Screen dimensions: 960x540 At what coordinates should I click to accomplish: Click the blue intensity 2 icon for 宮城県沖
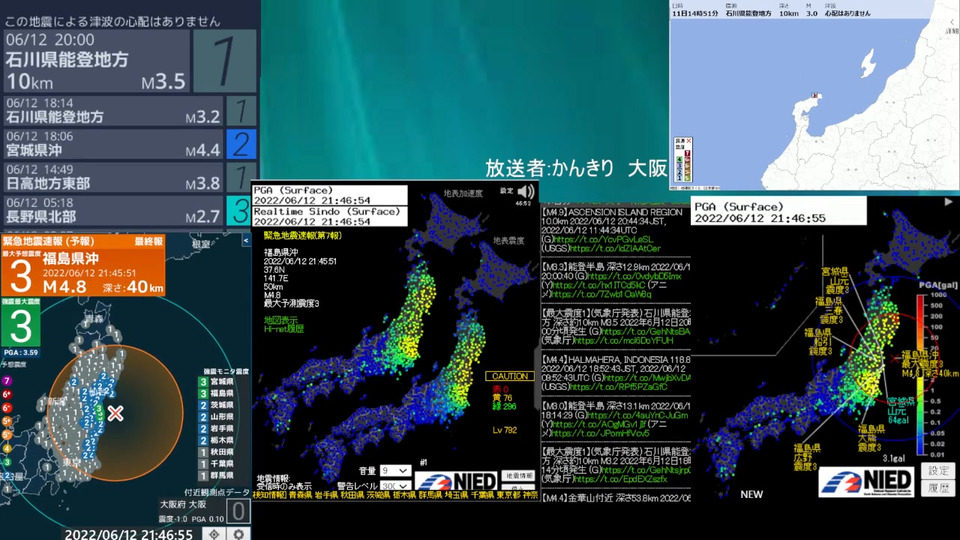(241, 144)
